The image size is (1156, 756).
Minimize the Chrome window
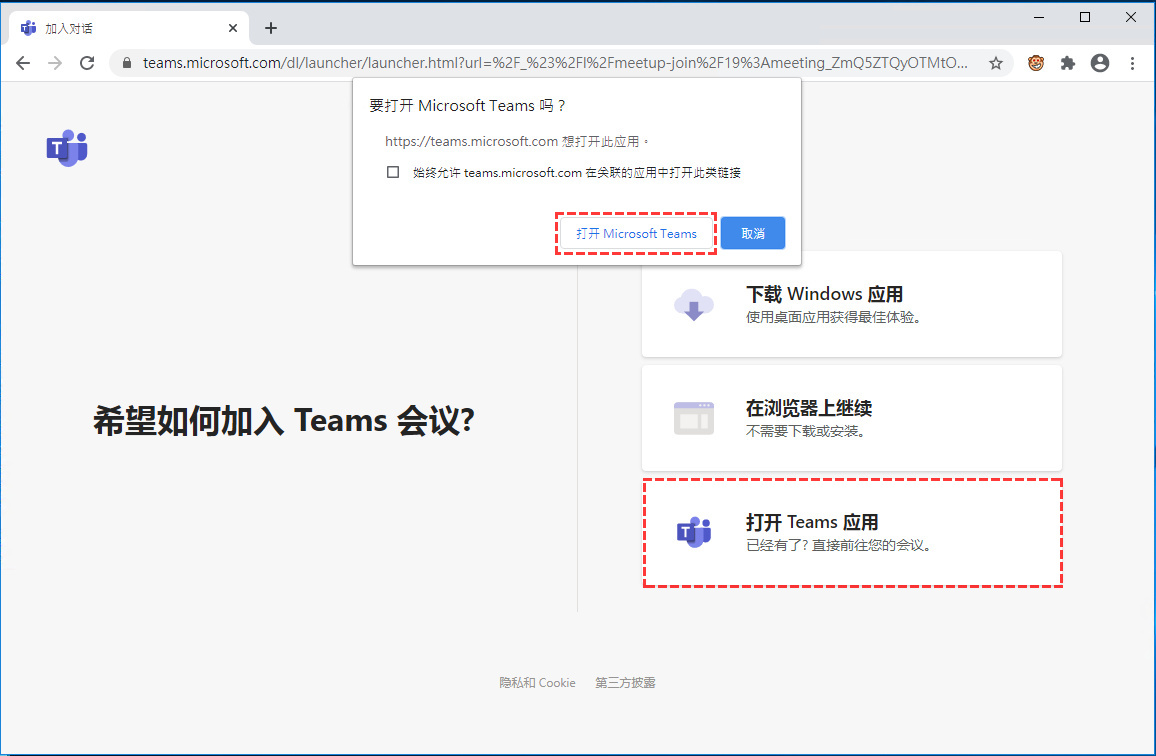[1039, 17]
